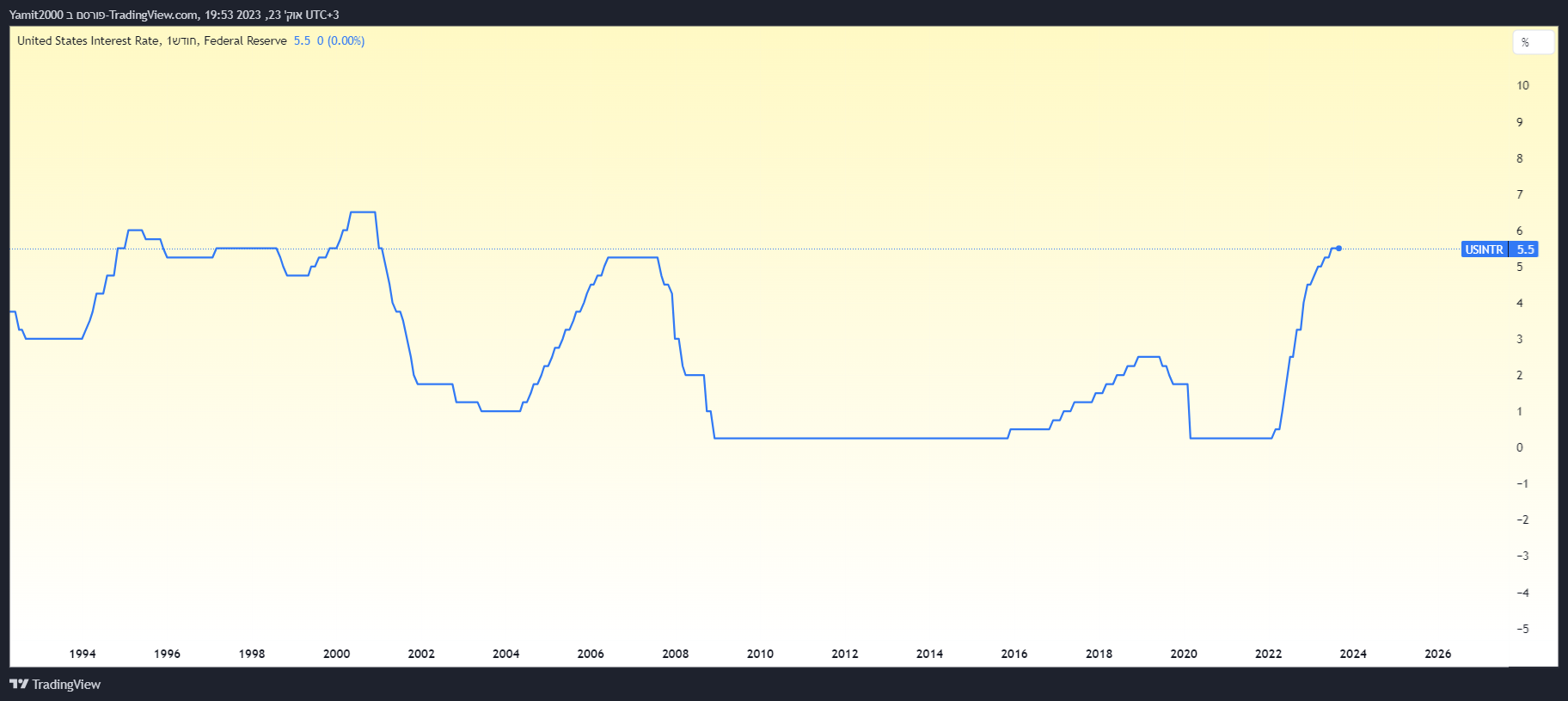Click the 2008 label on the time axis
The image size is (1568, 701).
[675, 654]
